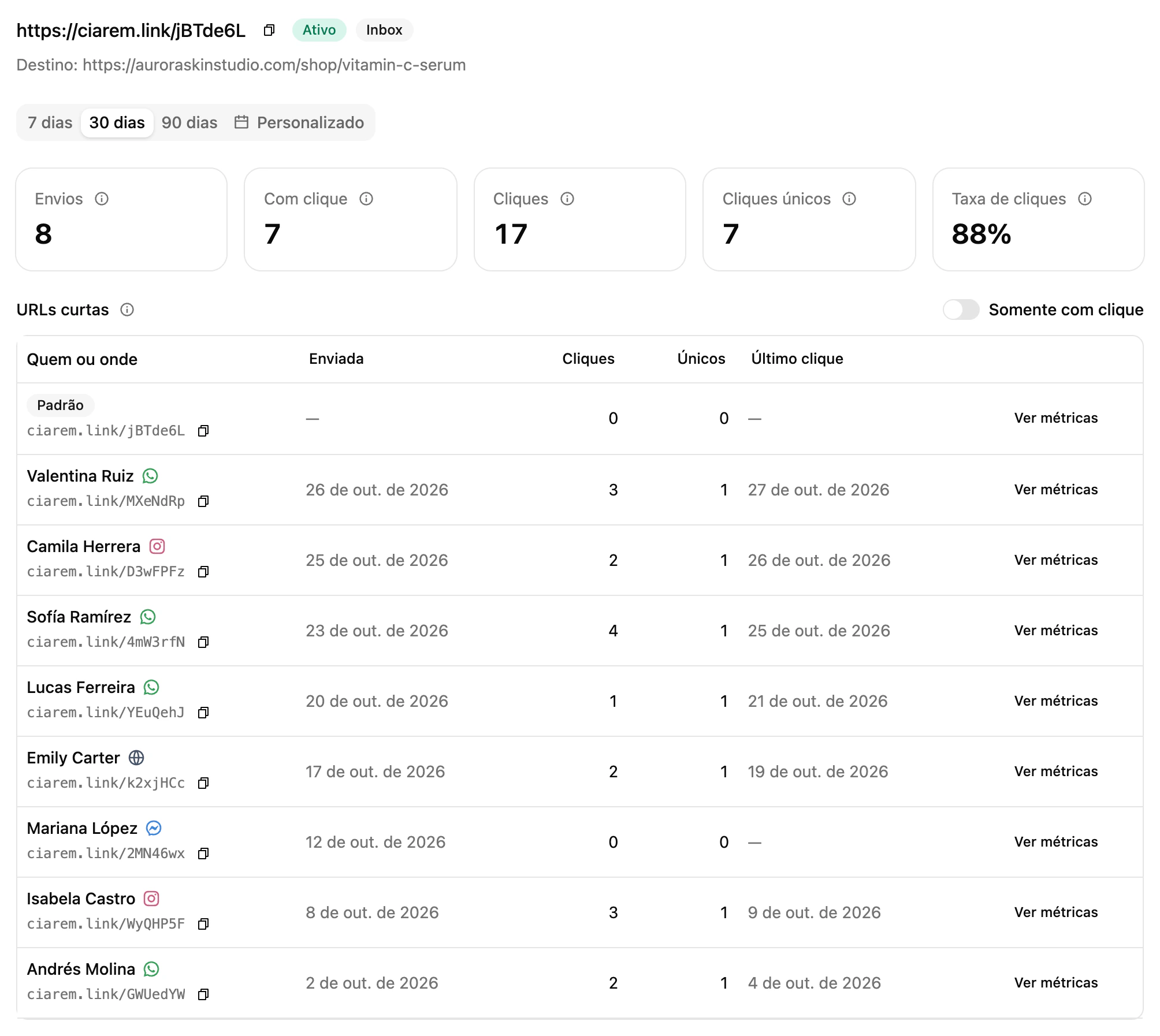The width and height of the screenshot is (1160, 1036).
Task: View metrics for Mariana López
Action: 1056,842
